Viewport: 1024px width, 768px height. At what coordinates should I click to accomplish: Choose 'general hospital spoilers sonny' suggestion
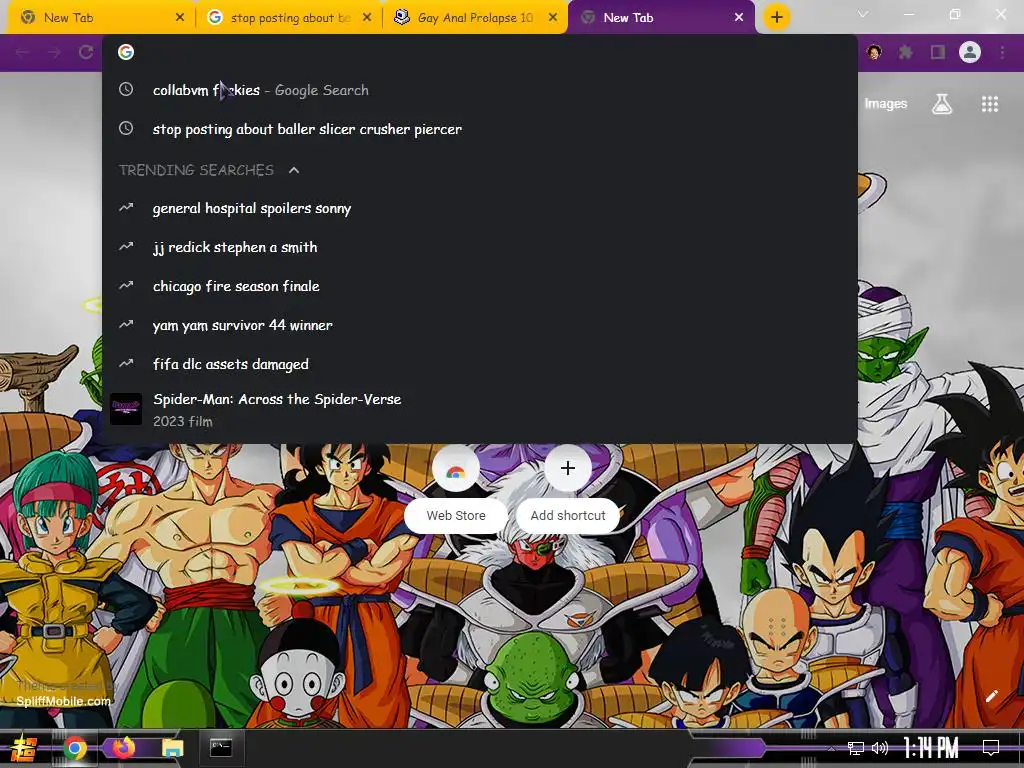tap(479, 208)
